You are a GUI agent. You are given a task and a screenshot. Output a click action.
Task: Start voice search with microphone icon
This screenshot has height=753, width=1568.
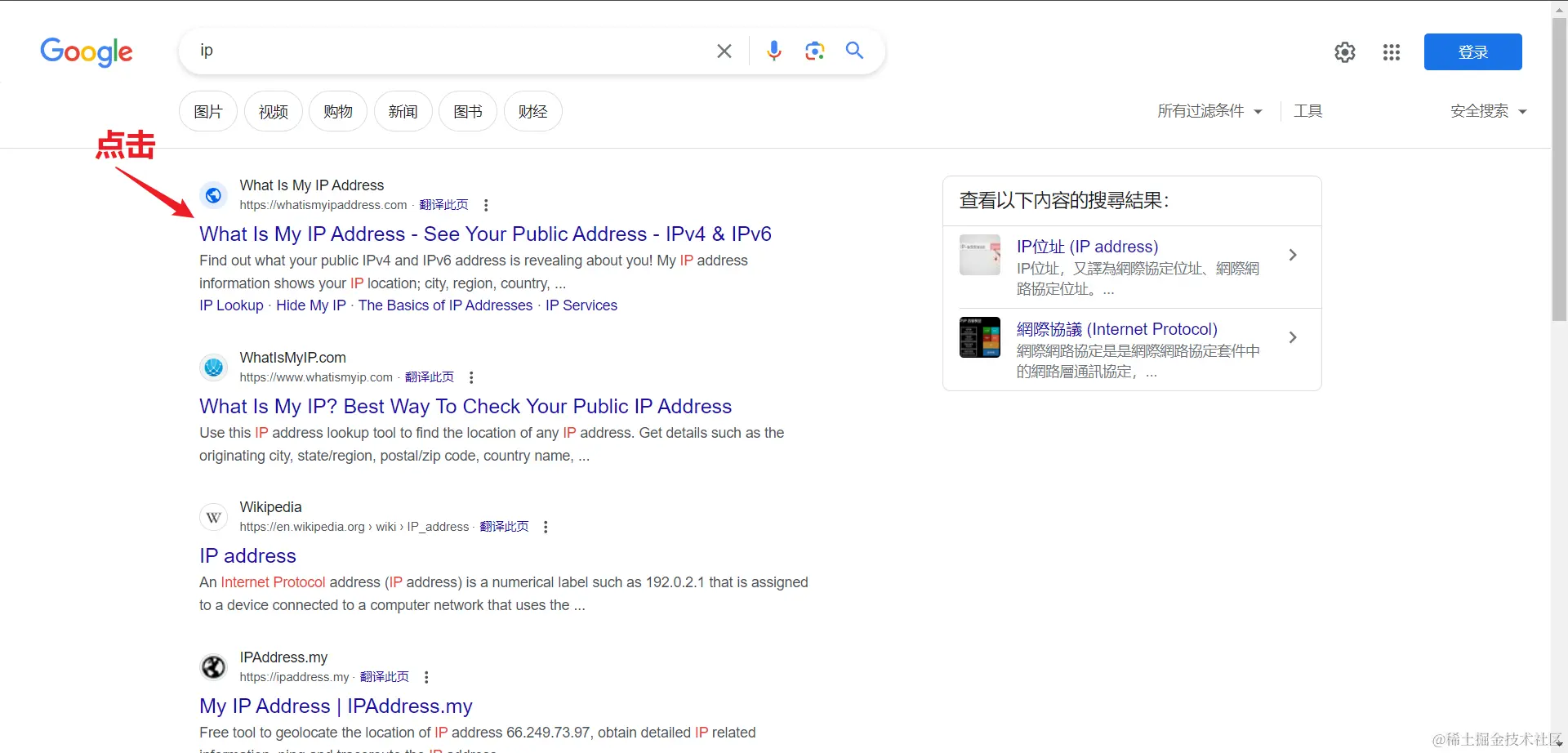[x=773, y=51]
